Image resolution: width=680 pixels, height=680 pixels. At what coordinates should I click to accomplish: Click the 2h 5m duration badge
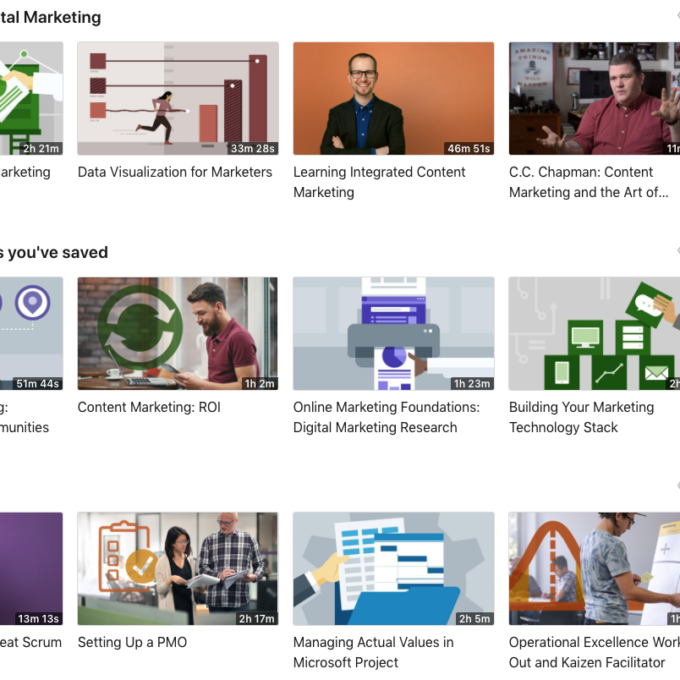[473, 619]
